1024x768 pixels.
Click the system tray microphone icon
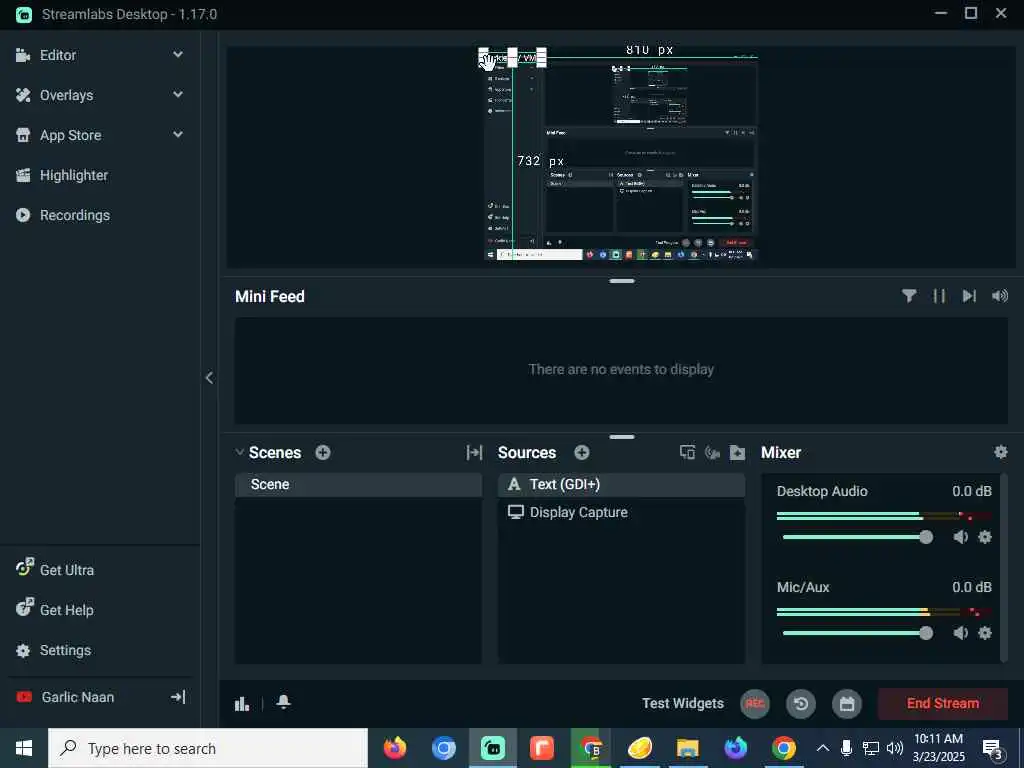pyautogui.click(x=846, y=748)
